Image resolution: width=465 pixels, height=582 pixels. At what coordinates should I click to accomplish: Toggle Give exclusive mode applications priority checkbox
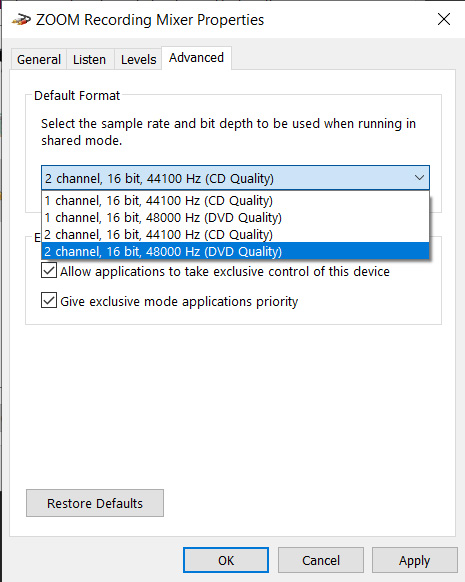coord(49,300)
